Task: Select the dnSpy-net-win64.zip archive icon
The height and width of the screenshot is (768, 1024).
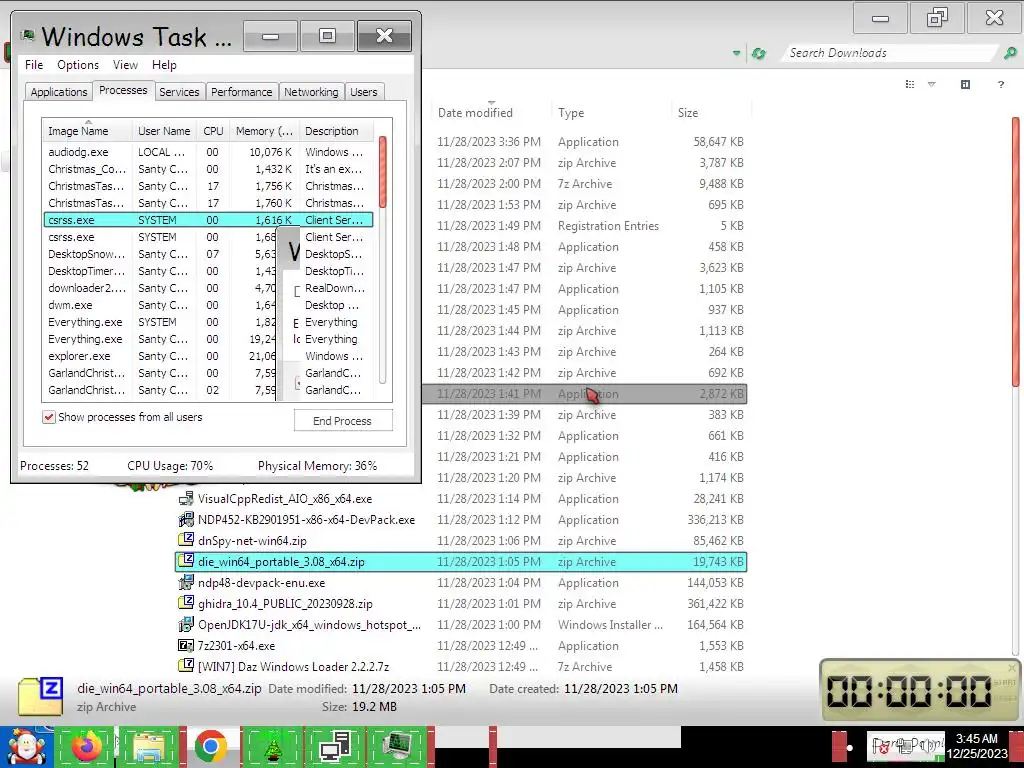Action: (186, 540)
